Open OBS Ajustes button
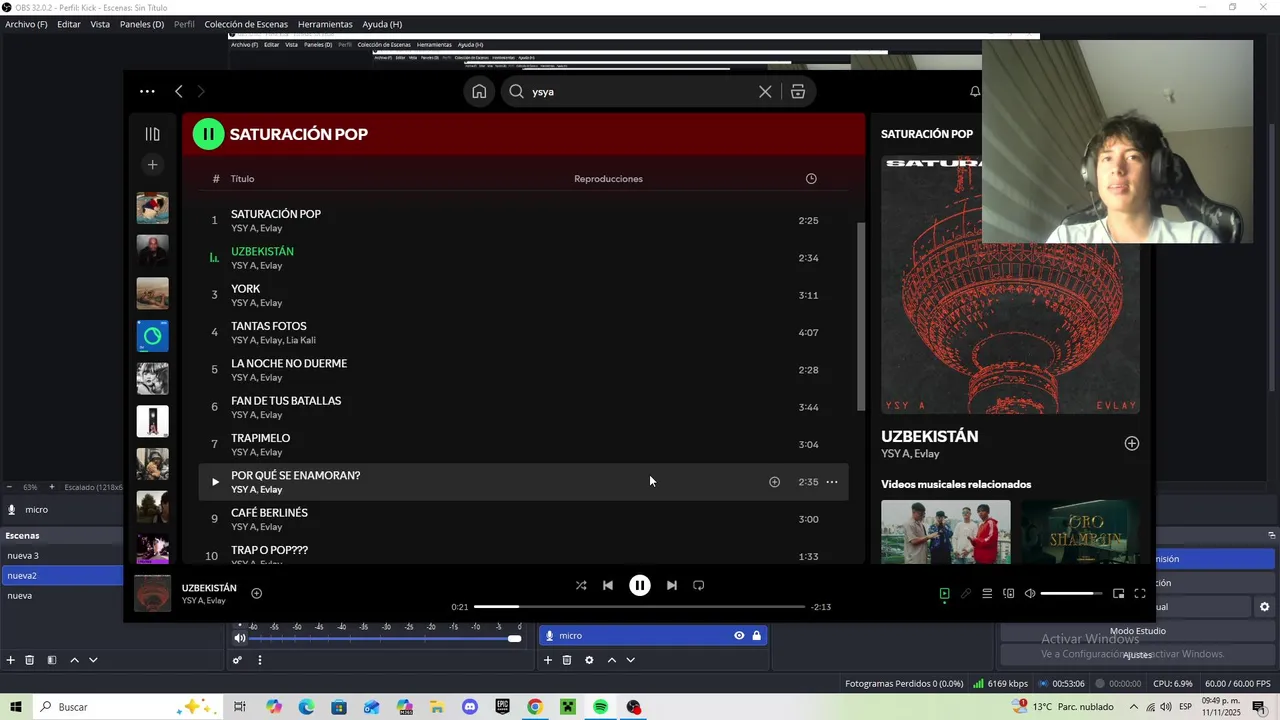 [x=1137, y=655]
